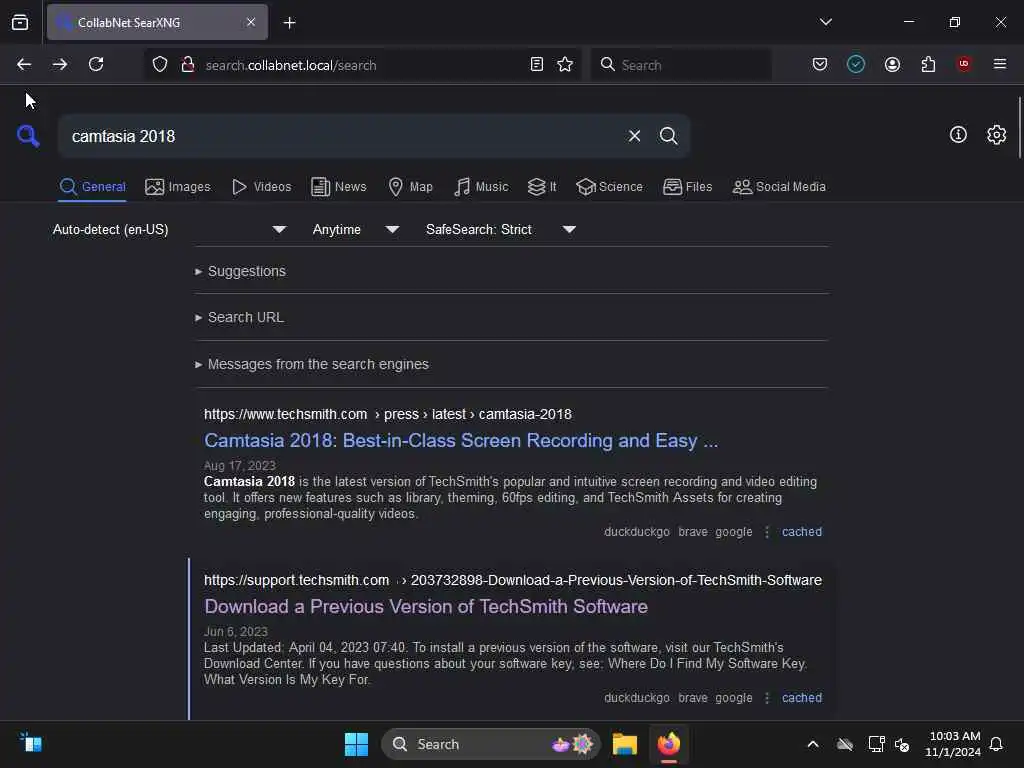Open the Auto-detect language dropdown
The width and height of the screenshot is (1024, 768).
170,229
